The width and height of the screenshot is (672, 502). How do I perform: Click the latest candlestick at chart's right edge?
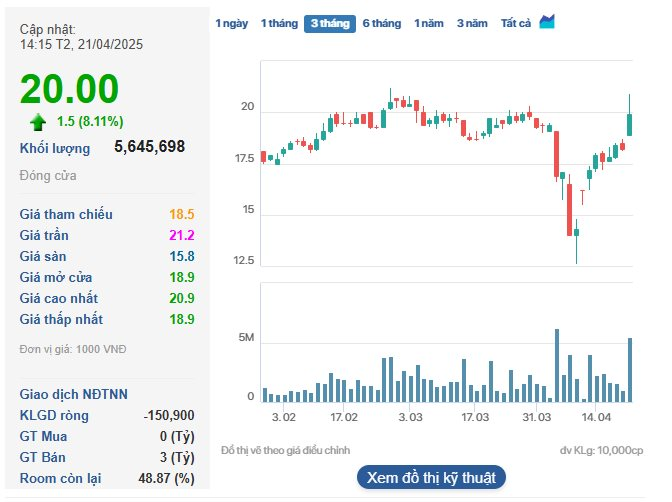630,122
